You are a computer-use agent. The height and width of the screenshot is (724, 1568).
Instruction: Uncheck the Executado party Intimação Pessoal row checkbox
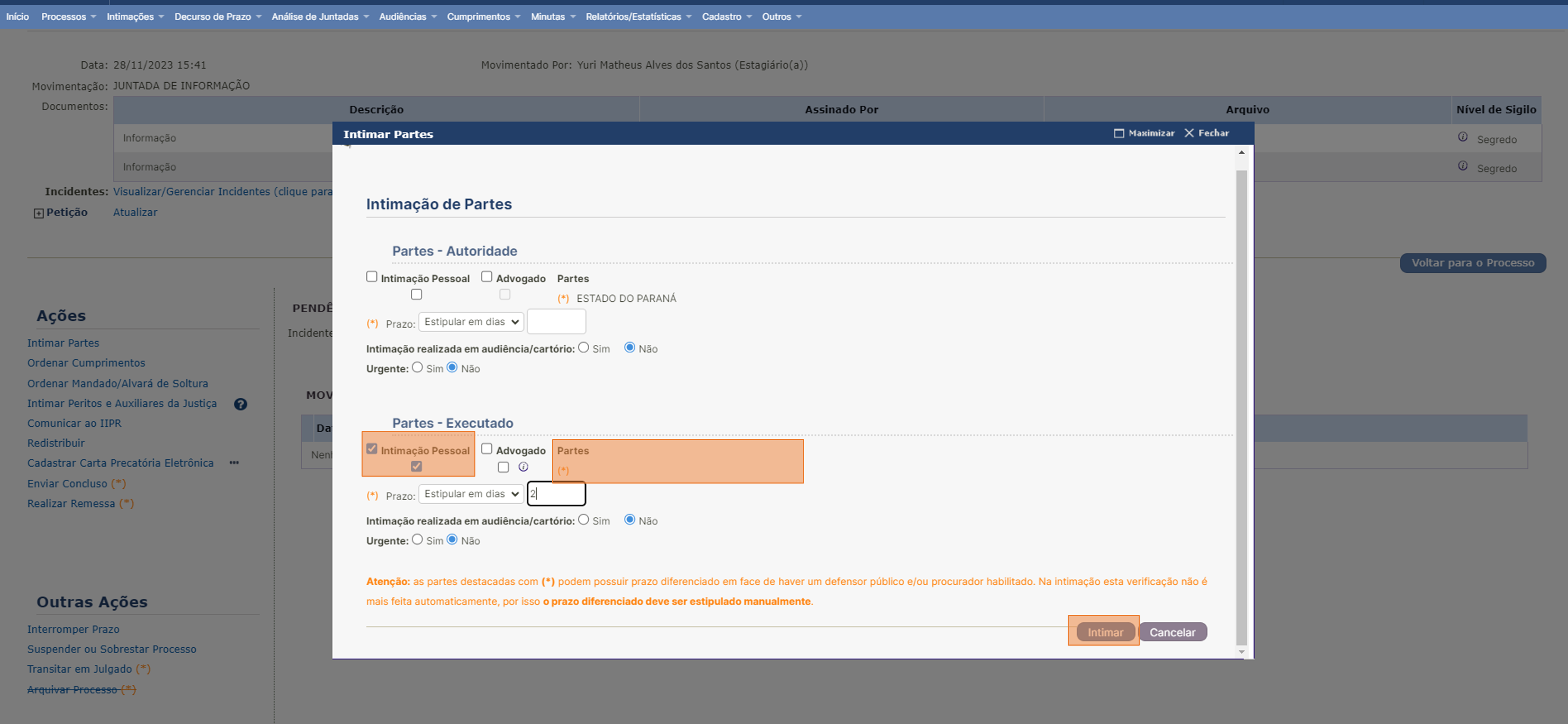416,467
